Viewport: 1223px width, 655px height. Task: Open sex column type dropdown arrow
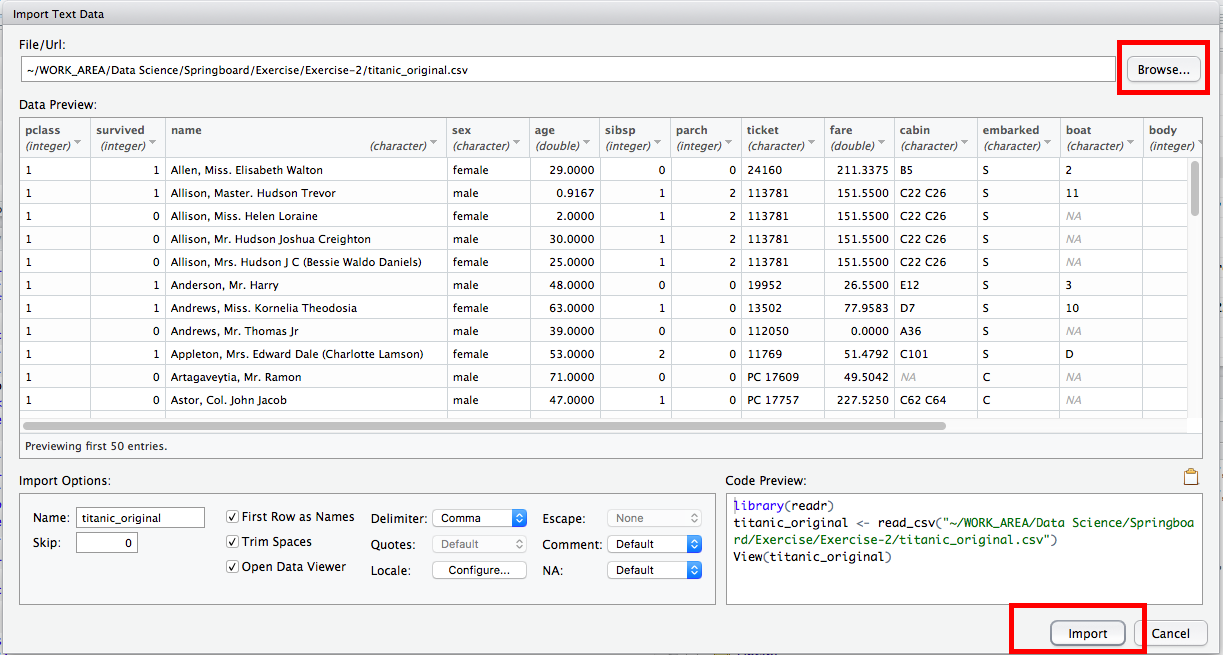(x=518, y=144)
